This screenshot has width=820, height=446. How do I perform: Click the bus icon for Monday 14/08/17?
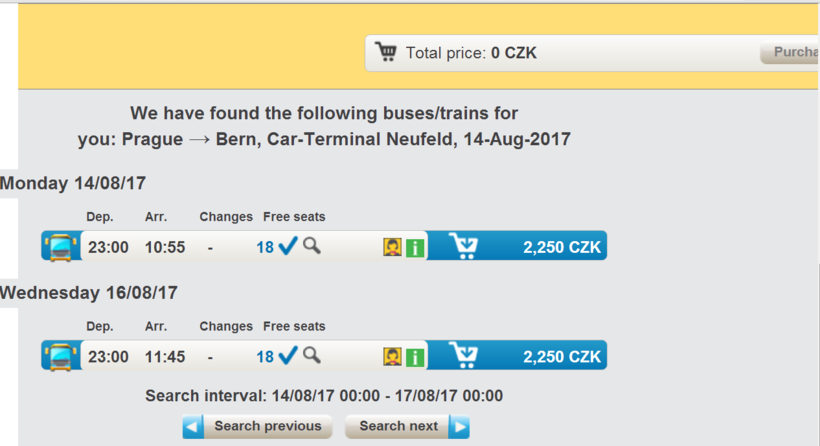click(x=61, y=246)
